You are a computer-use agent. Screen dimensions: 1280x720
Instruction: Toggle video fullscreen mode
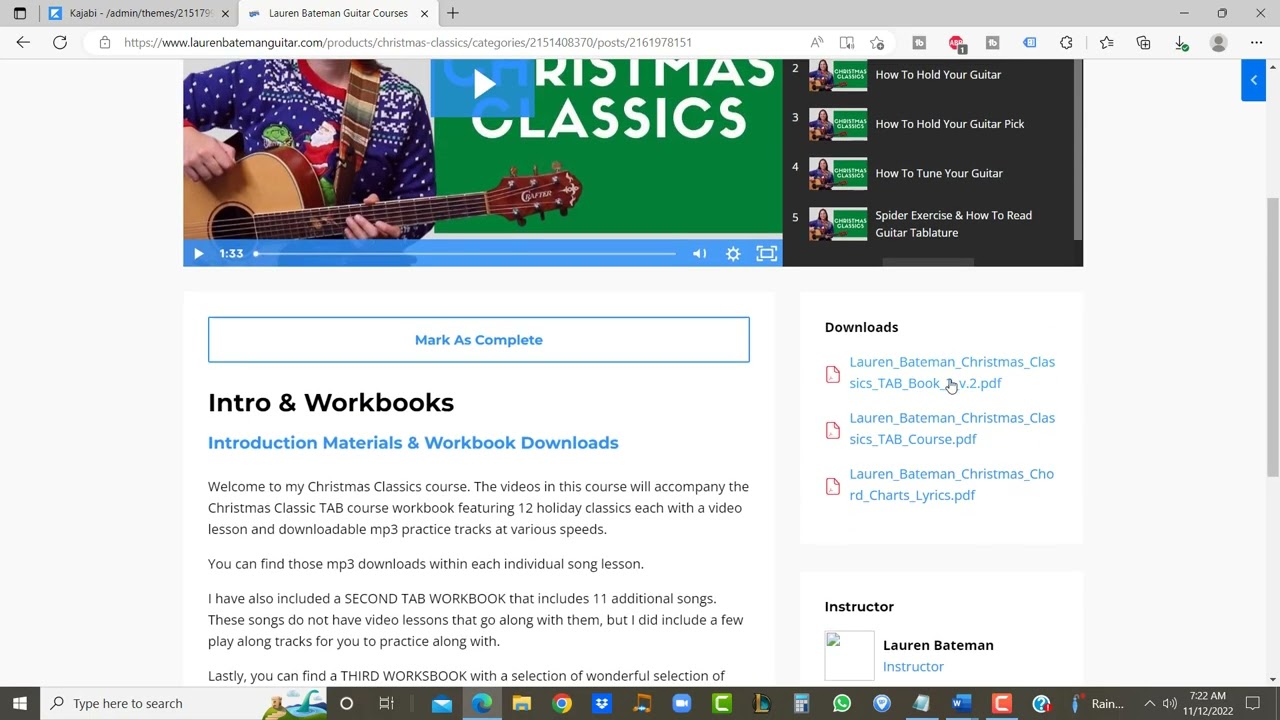(766, 253)
